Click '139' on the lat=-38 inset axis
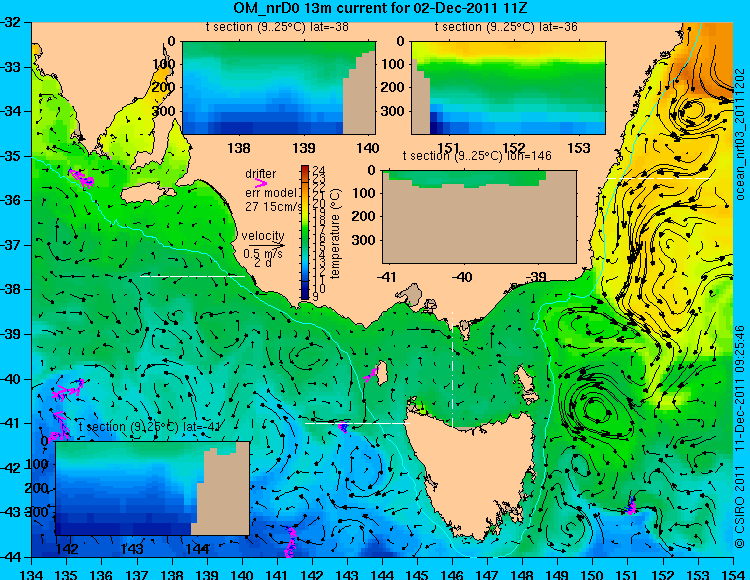The image size is (750, 580). click(x=303, y=148)
